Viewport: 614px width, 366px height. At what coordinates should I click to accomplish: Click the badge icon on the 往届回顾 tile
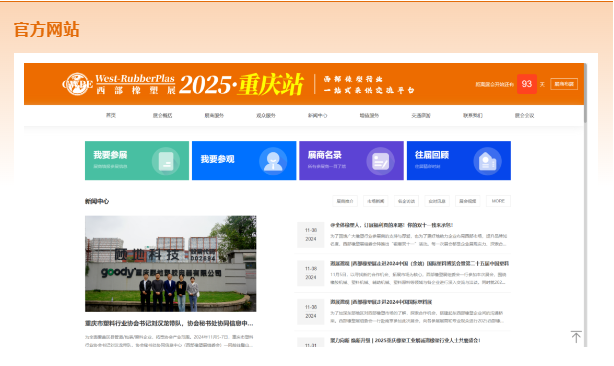tap(488, 161)
